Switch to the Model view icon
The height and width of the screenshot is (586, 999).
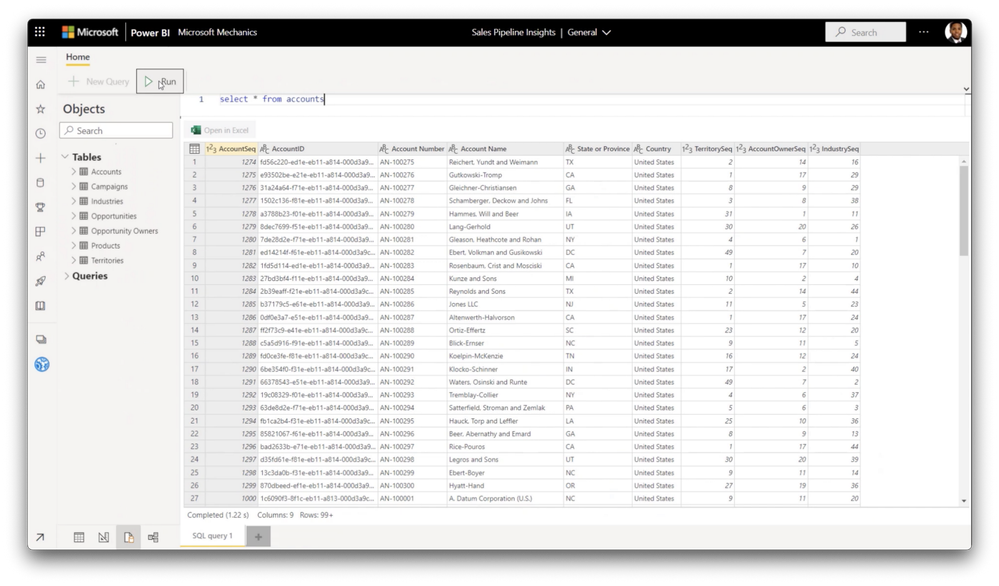point(153,537)
